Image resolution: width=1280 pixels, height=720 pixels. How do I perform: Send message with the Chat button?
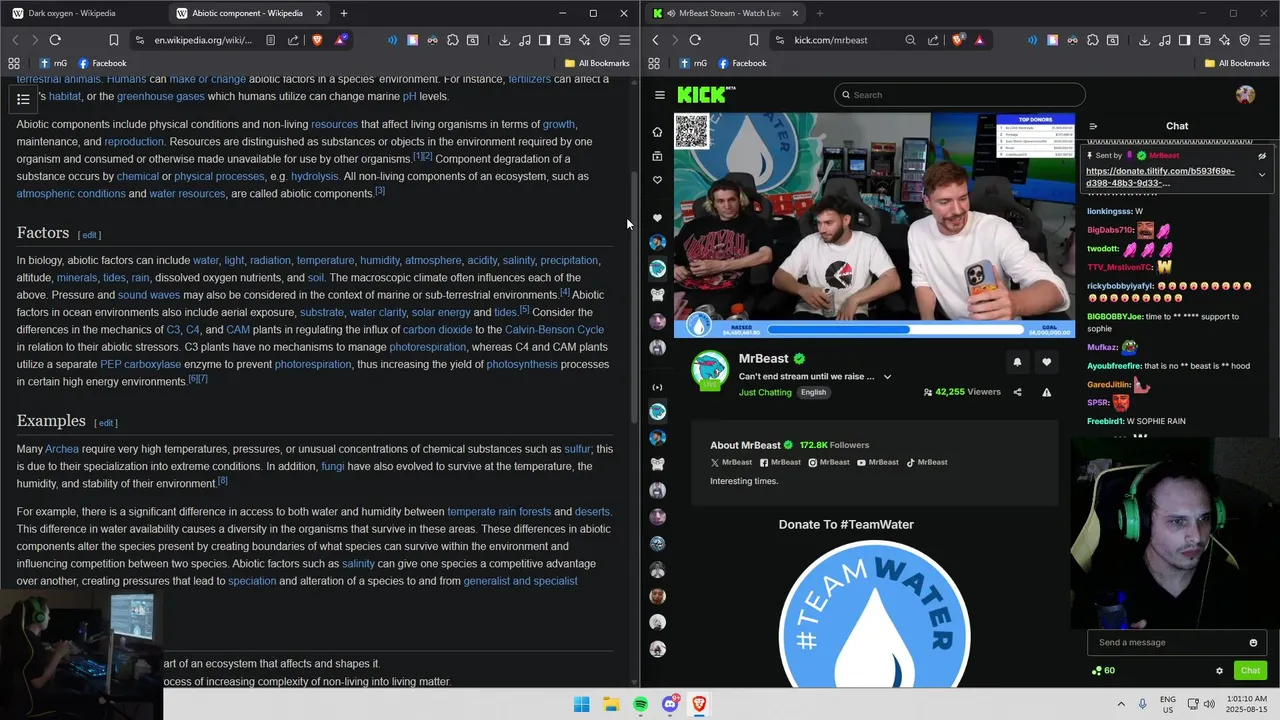(x=1250, y=671)
